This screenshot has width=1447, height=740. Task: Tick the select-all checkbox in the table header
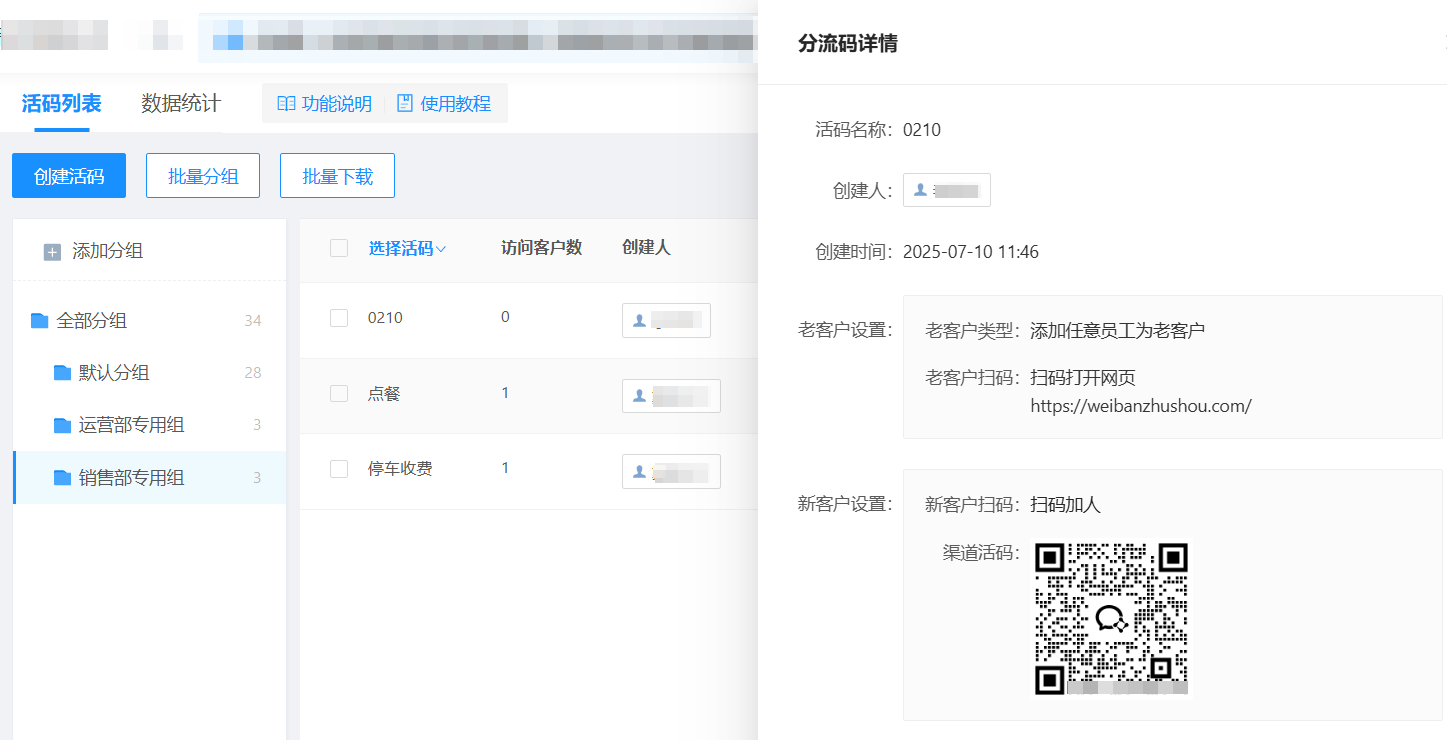pos(339,248)
